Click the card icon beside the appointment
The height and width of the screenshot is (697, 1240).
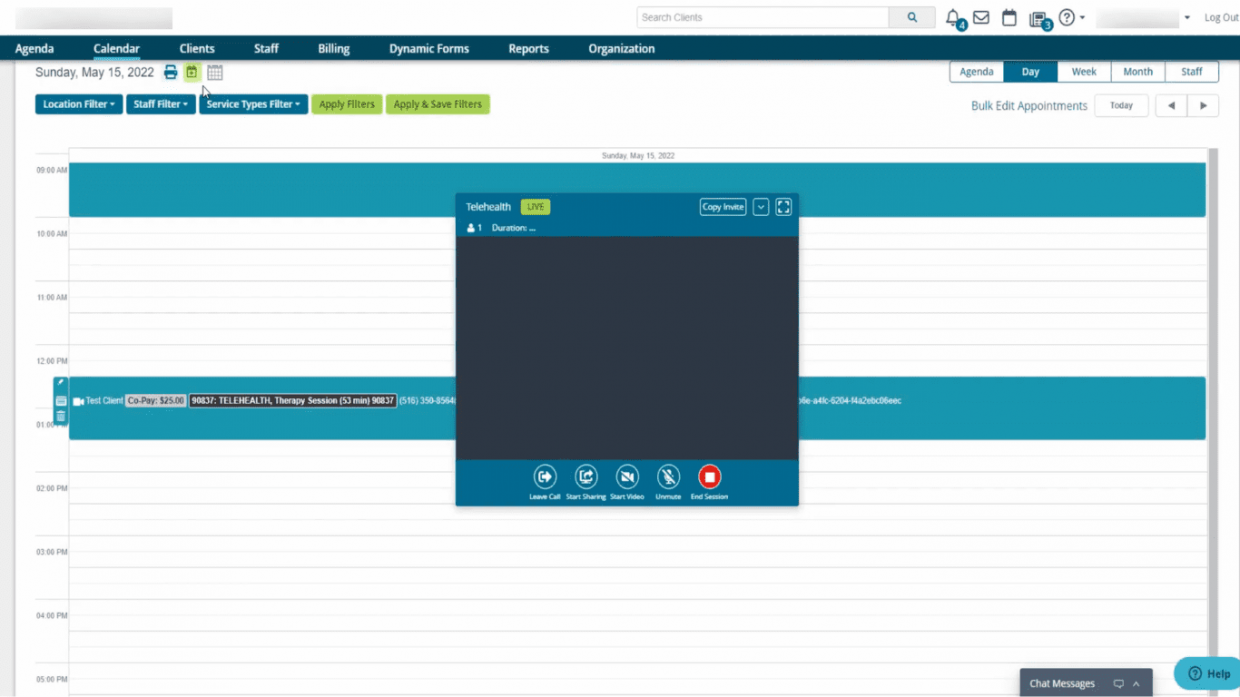61,401
